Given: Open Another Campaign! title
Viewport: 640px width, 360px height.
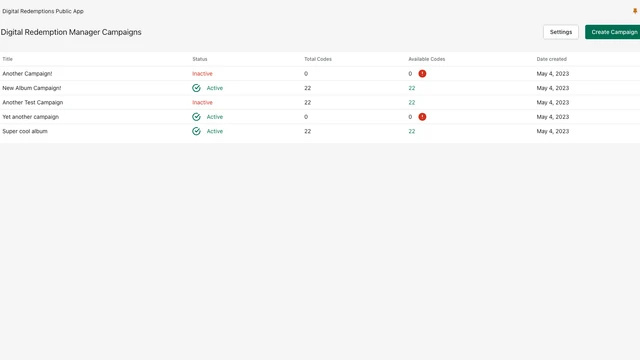Looking at the screenshot, I should pos(27,74).
